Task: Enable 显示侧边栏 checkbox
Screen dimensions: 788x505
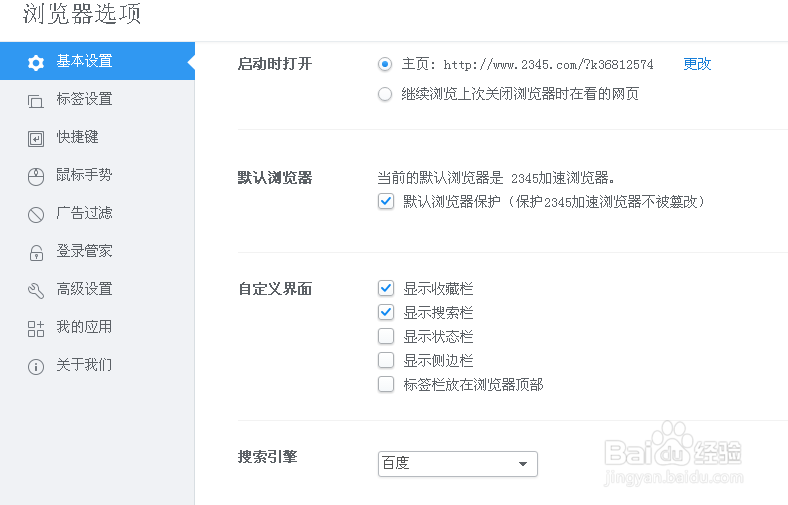Action: tap(386, 360)
